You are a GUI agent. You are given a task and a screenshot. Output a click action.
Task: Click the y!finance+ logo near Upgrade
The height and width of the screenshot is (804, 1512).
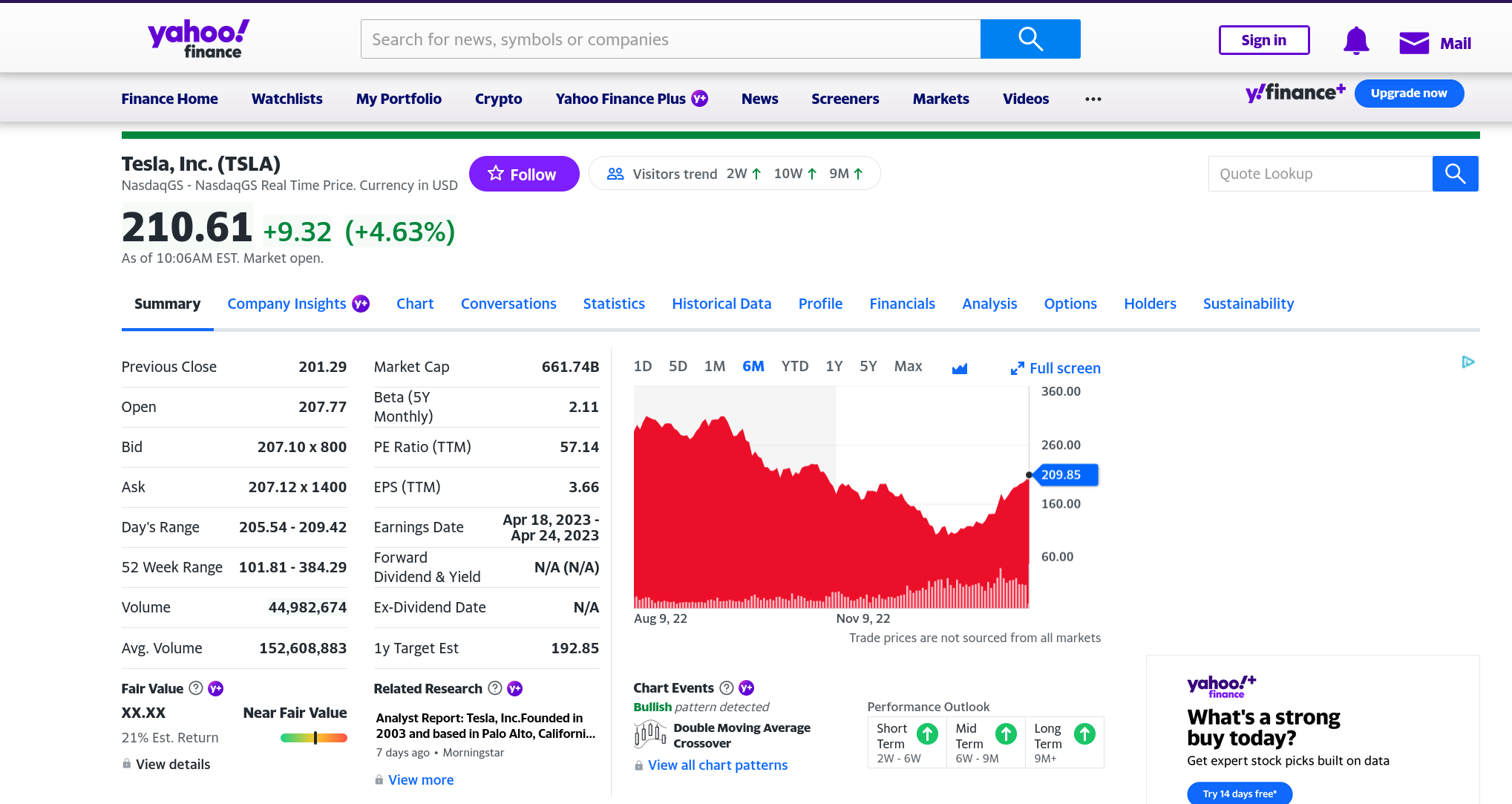(1295, 93)
